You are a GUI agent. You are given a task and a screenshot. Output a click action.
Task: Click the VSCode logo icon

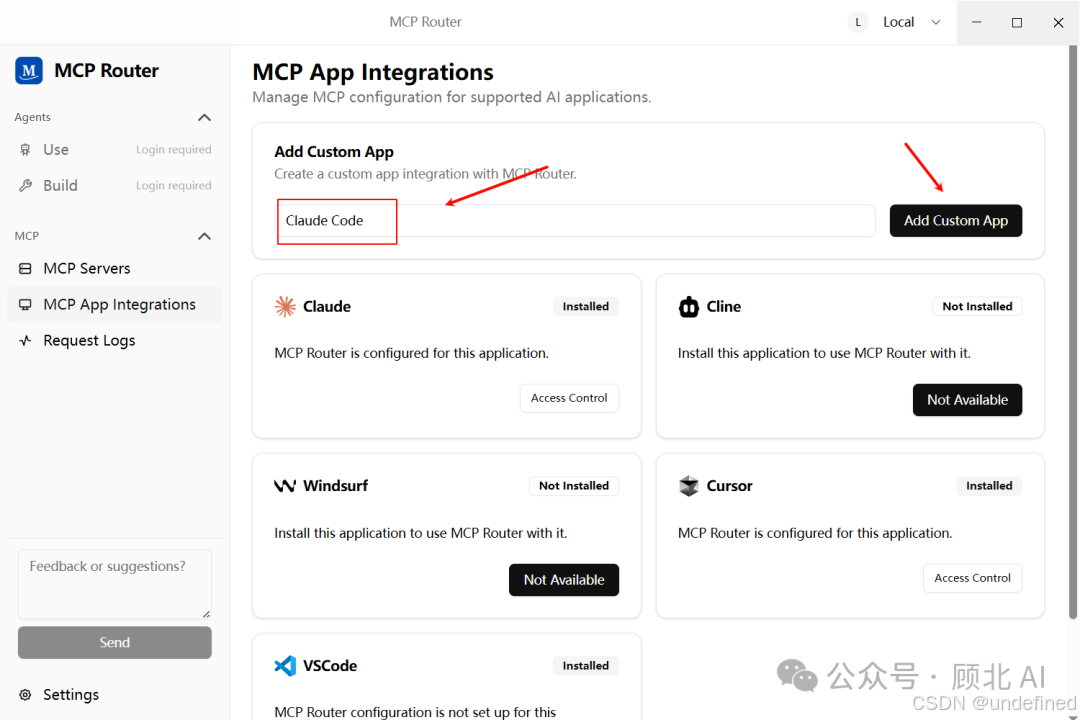[x=285, y=666]
